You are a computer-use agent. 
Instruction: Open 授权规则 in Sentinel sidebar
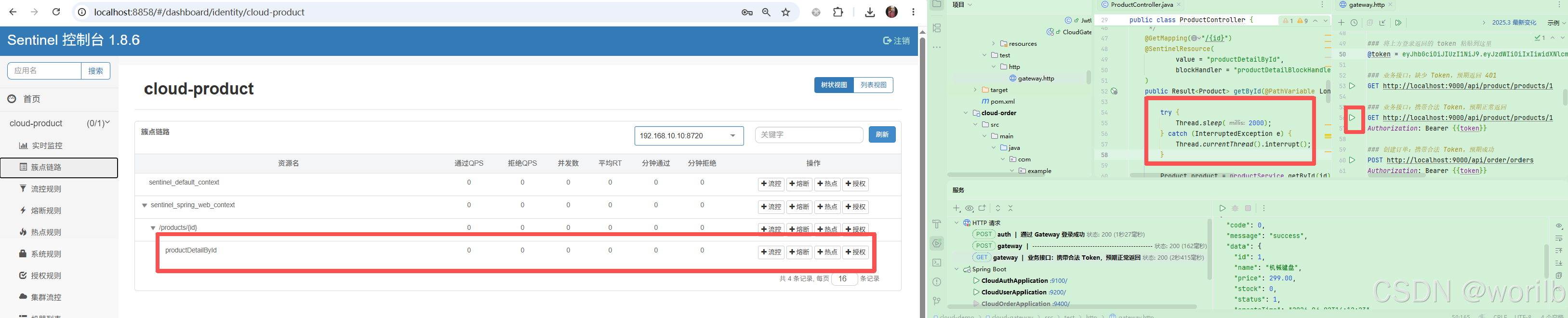click(46, 276)
